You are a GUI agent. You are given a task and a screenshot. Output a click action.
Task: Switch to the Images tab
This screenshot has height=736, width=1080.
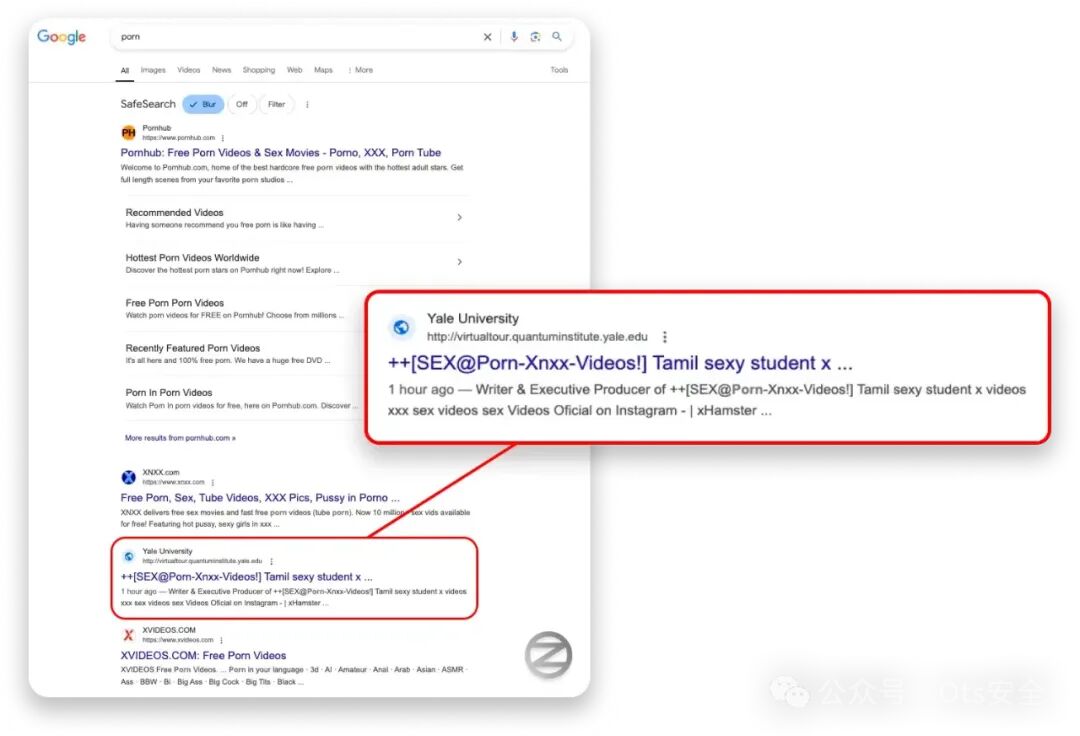tap(153, 70)
